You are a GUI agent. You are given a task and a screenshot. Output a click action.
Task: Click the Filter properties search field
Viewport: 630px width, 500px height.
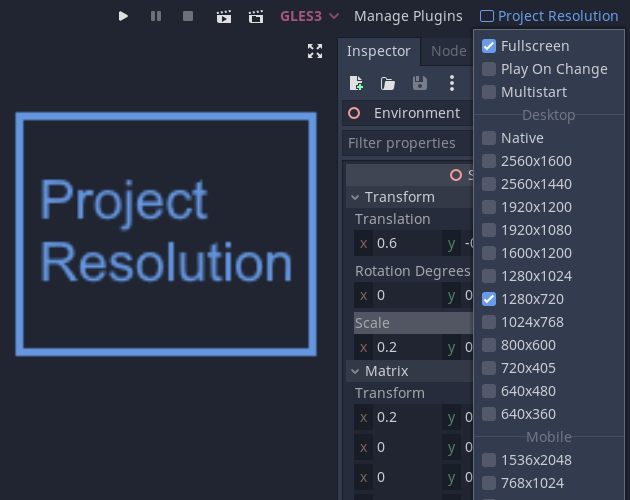pos(408,143)
